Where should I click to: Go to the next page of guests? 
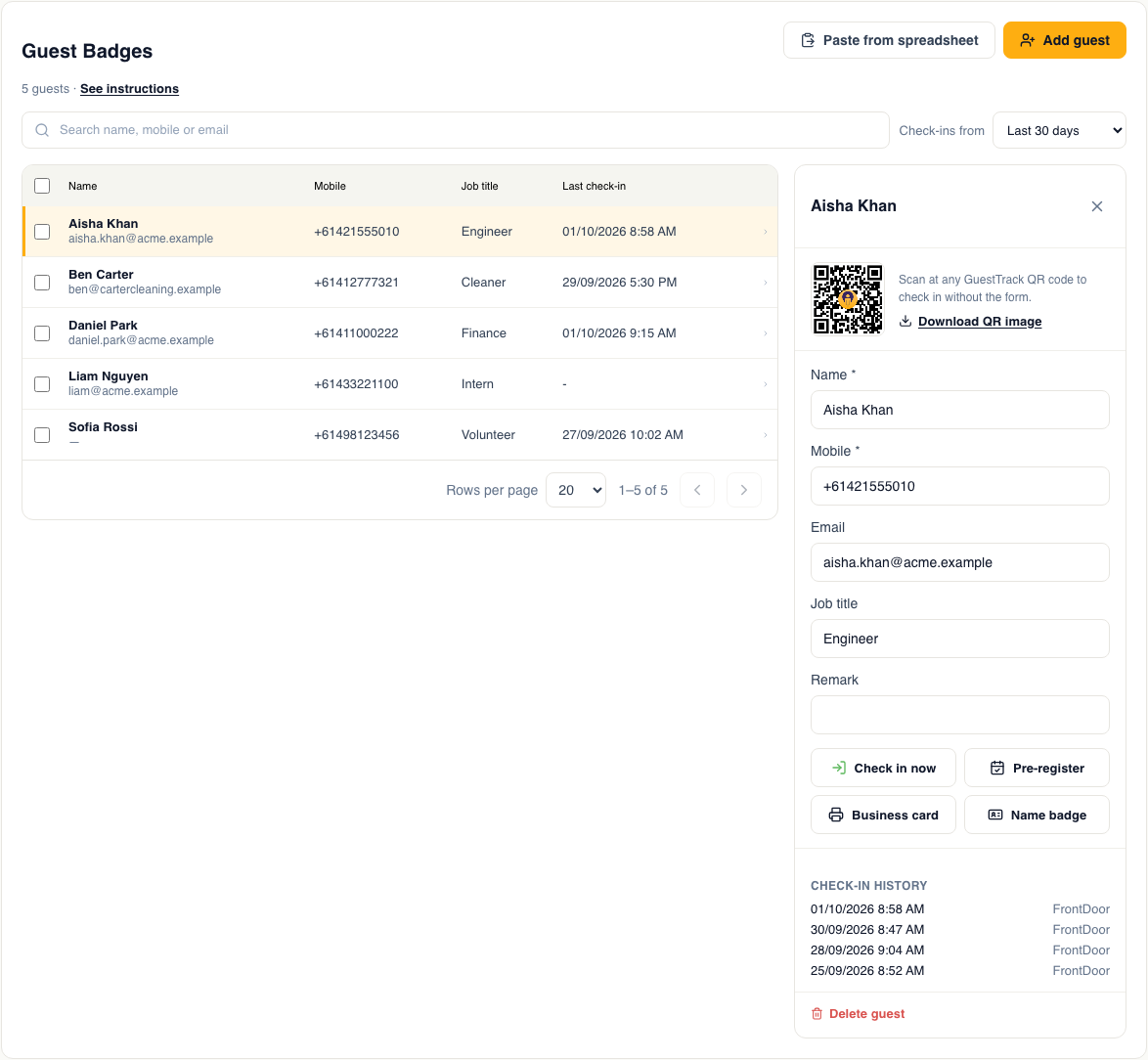pos(744,491)
